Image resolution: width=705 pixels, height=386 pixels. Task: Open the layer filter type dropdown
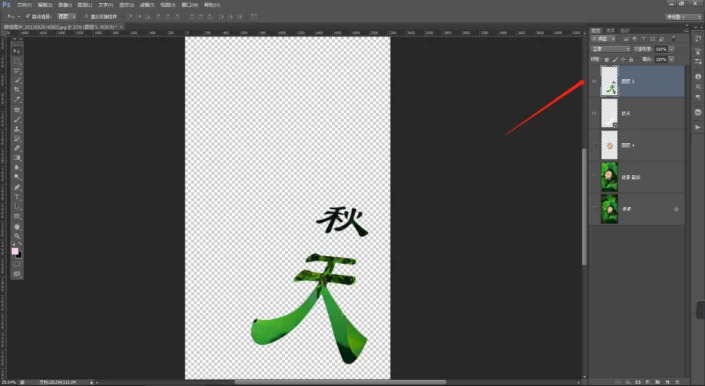click(603, 39)
